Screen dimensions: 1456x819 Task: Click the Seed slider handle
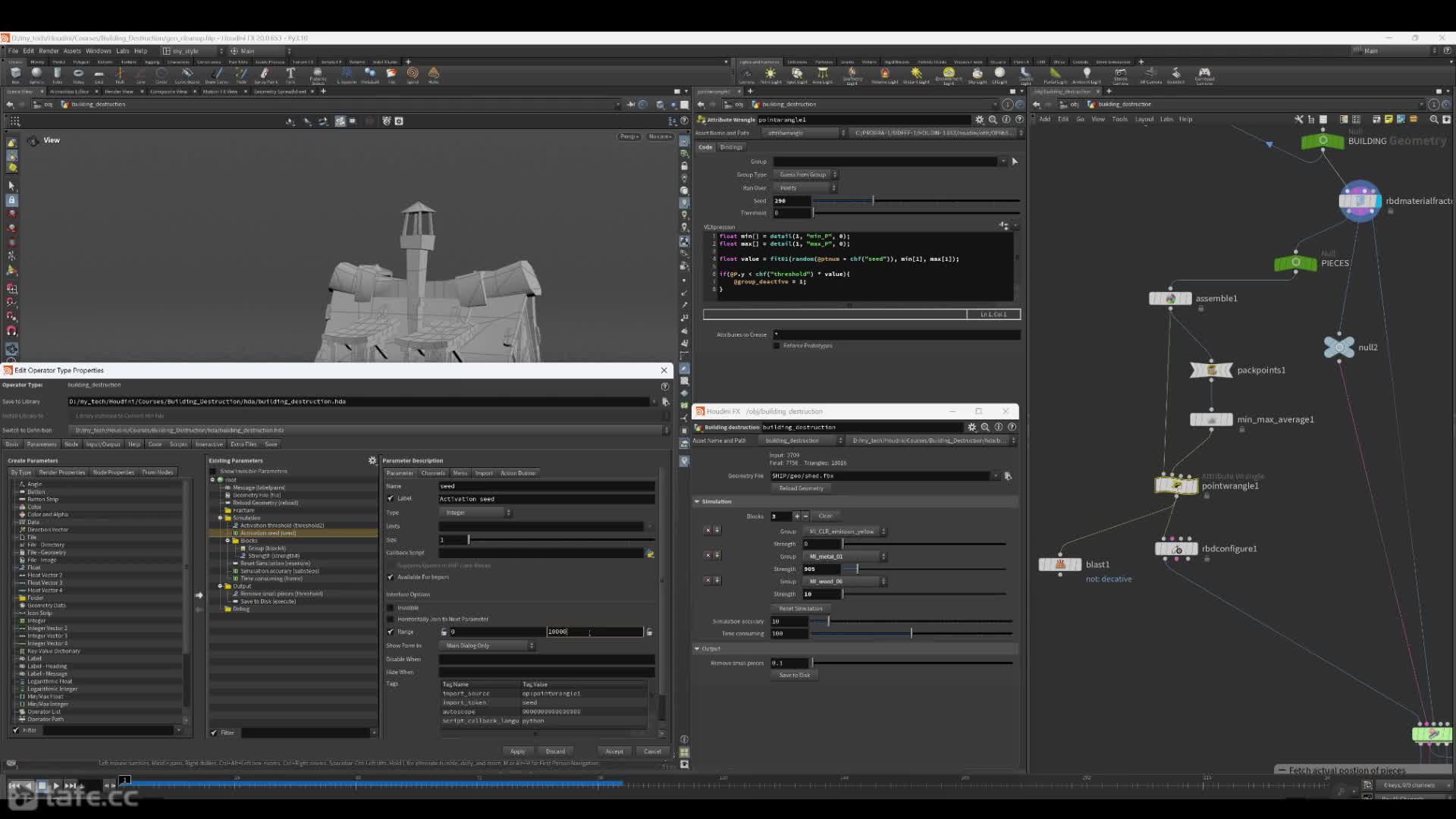click(873, 201)
